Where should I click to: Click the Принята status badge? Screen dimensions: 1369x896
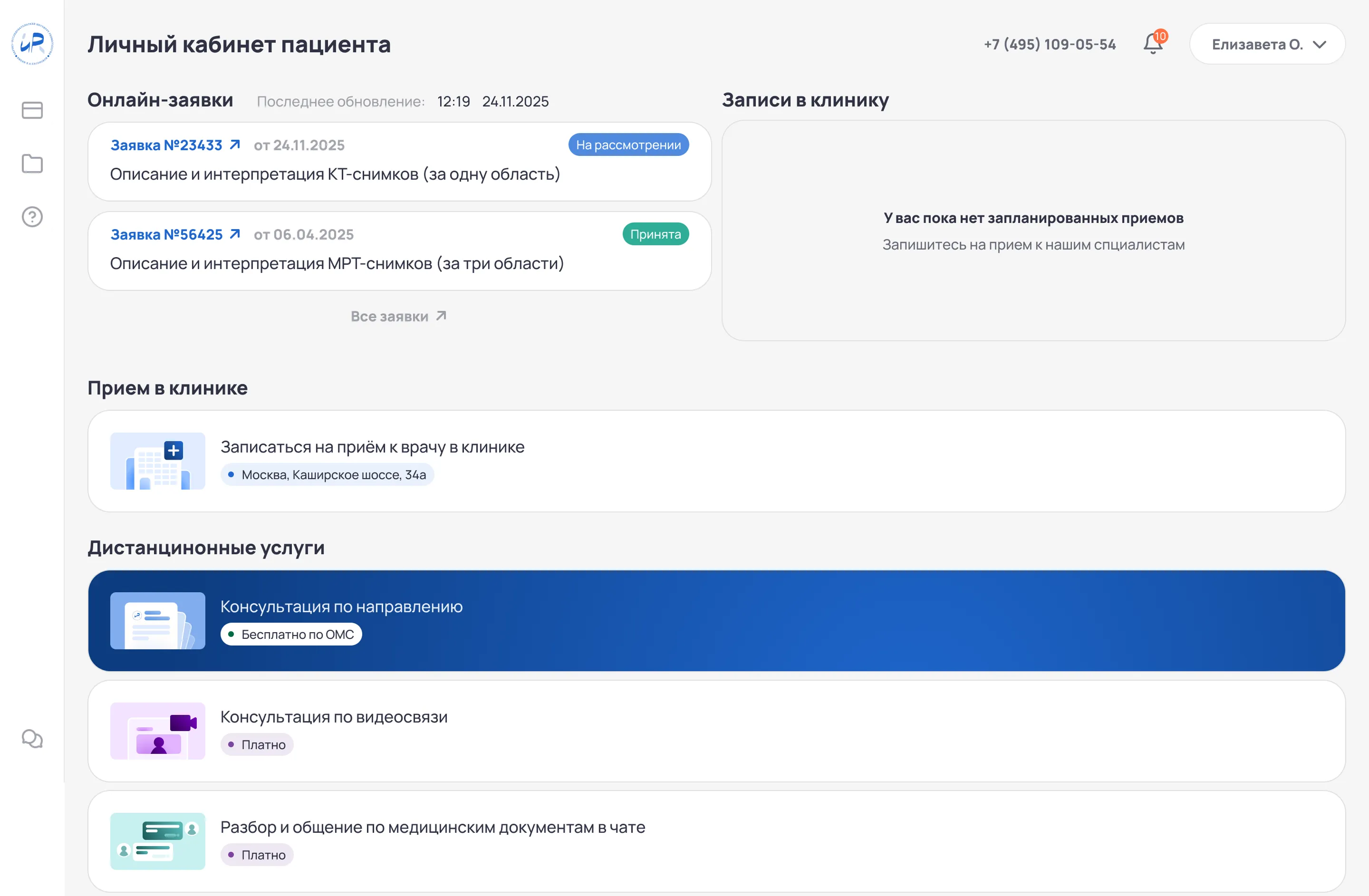pyautogui.click(x=655, y=234)
